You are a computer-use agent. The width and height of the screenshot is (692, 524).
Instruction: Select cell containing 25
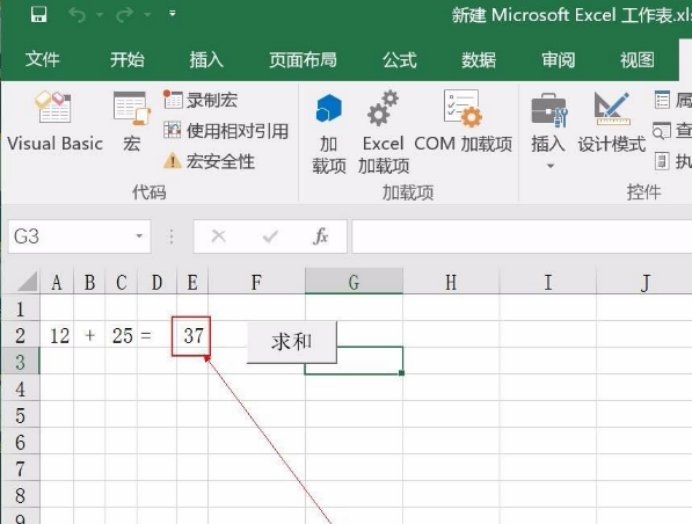click(x=121, y=335)
